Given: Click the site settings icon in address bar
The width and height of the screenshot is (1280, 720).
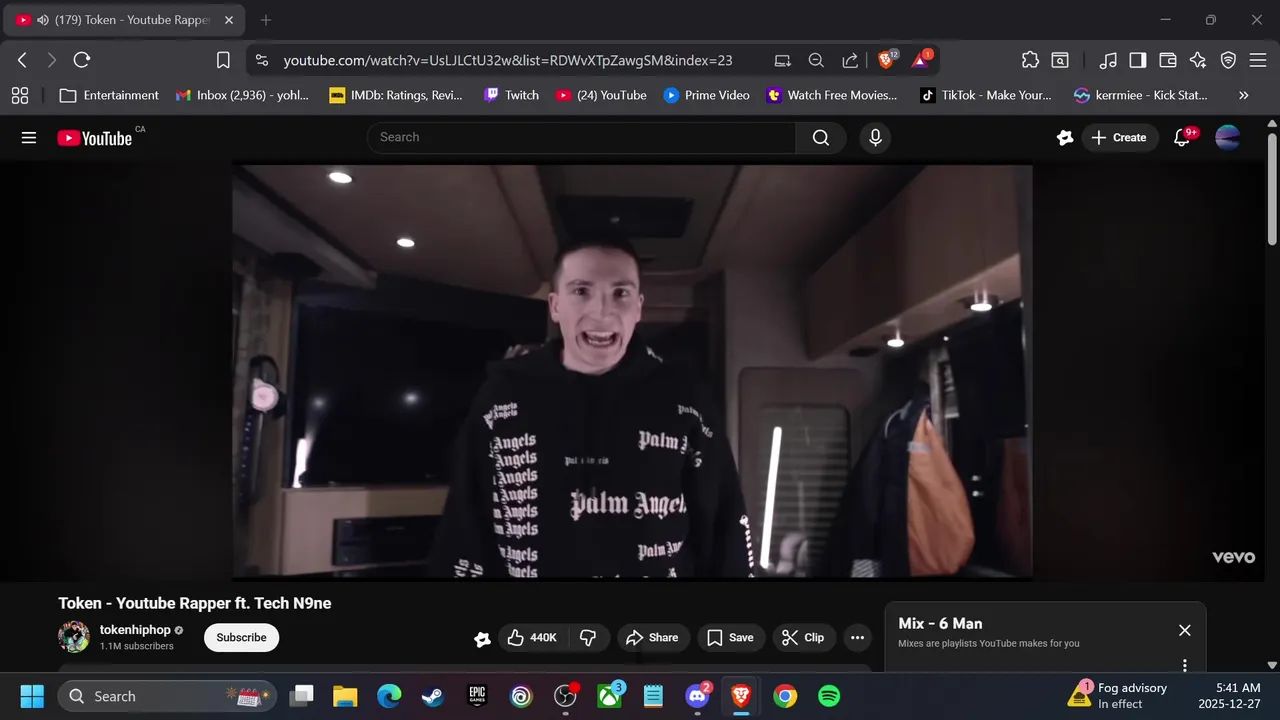Looking at the screenshot, I should pyautogui.click(x=262, y=60).
